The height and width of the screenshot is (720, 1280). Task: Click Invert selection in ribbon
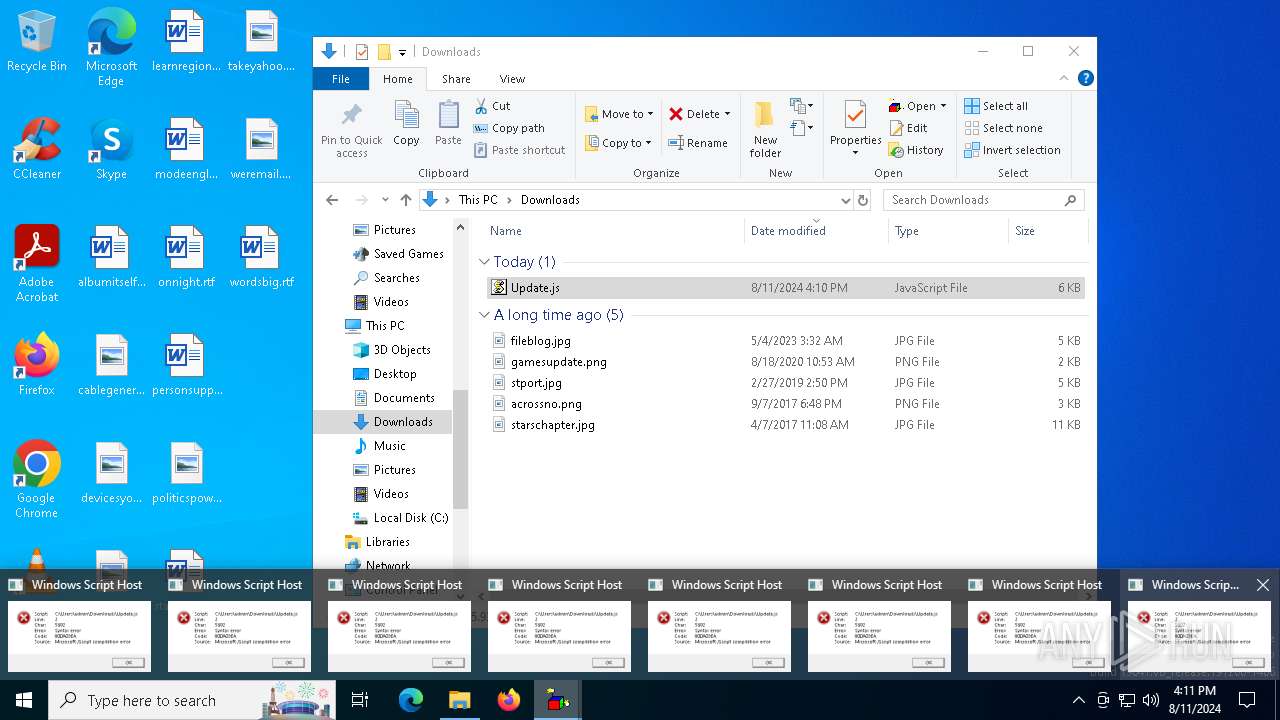(x=1012, y=150)
